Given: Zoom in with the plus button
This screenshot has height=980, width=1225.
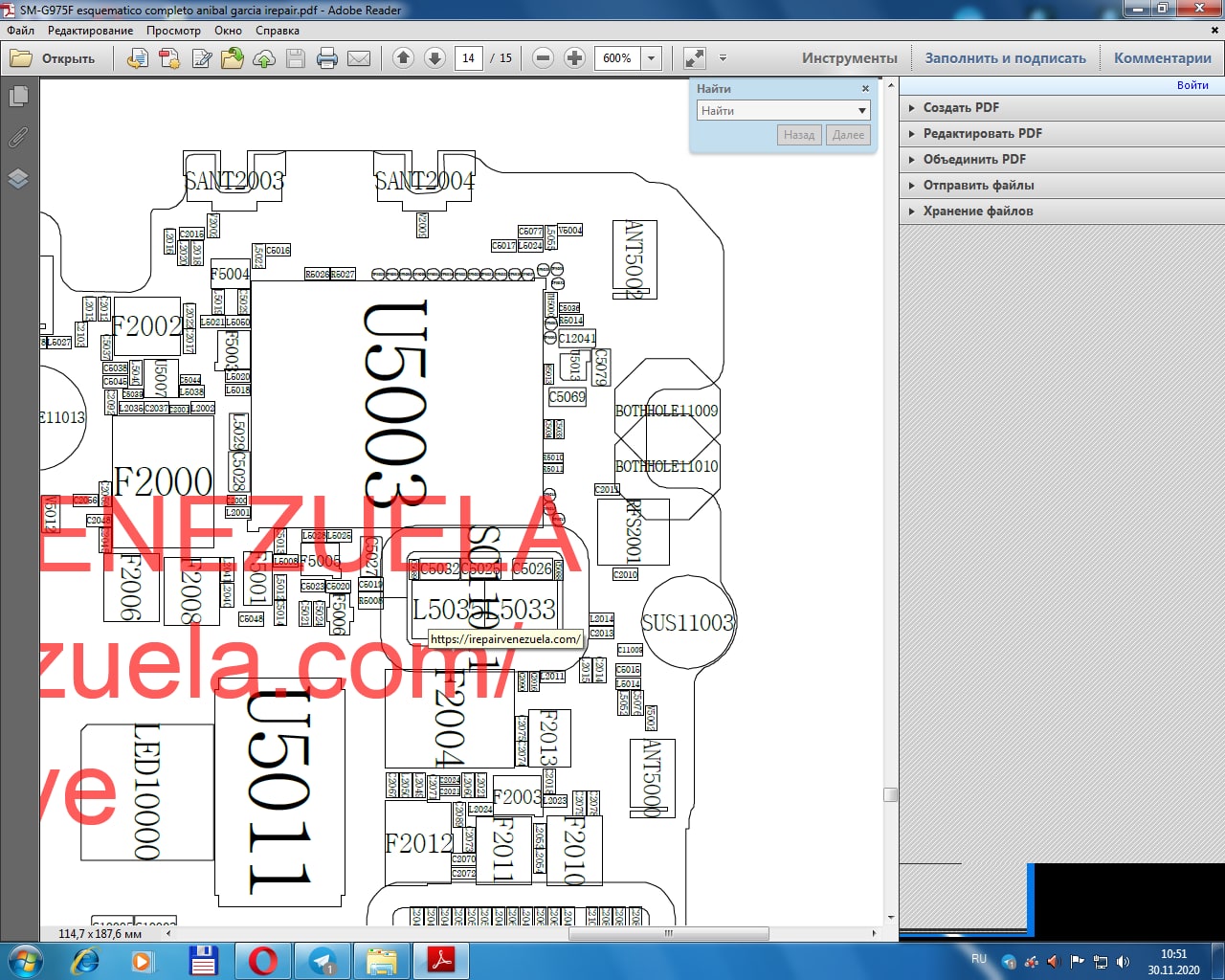Looking at the screenshot, I should (574, 58).
